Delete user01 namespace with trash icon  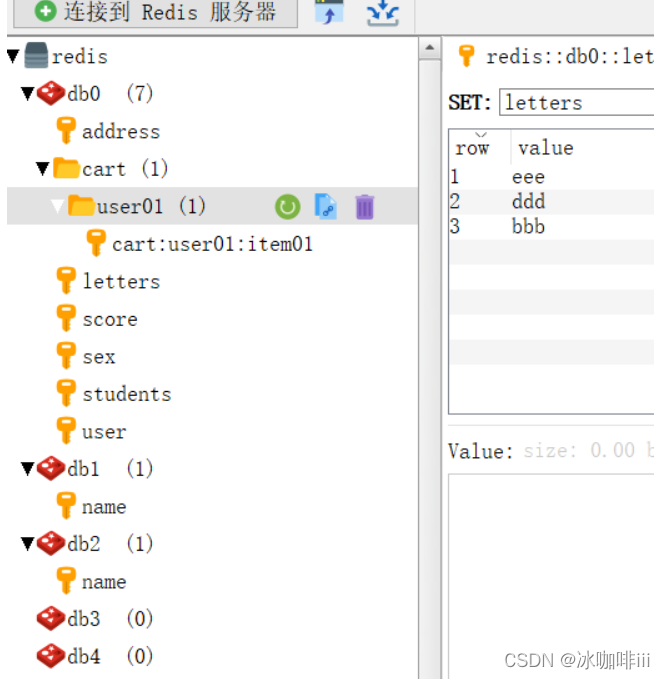pos(365,207)
